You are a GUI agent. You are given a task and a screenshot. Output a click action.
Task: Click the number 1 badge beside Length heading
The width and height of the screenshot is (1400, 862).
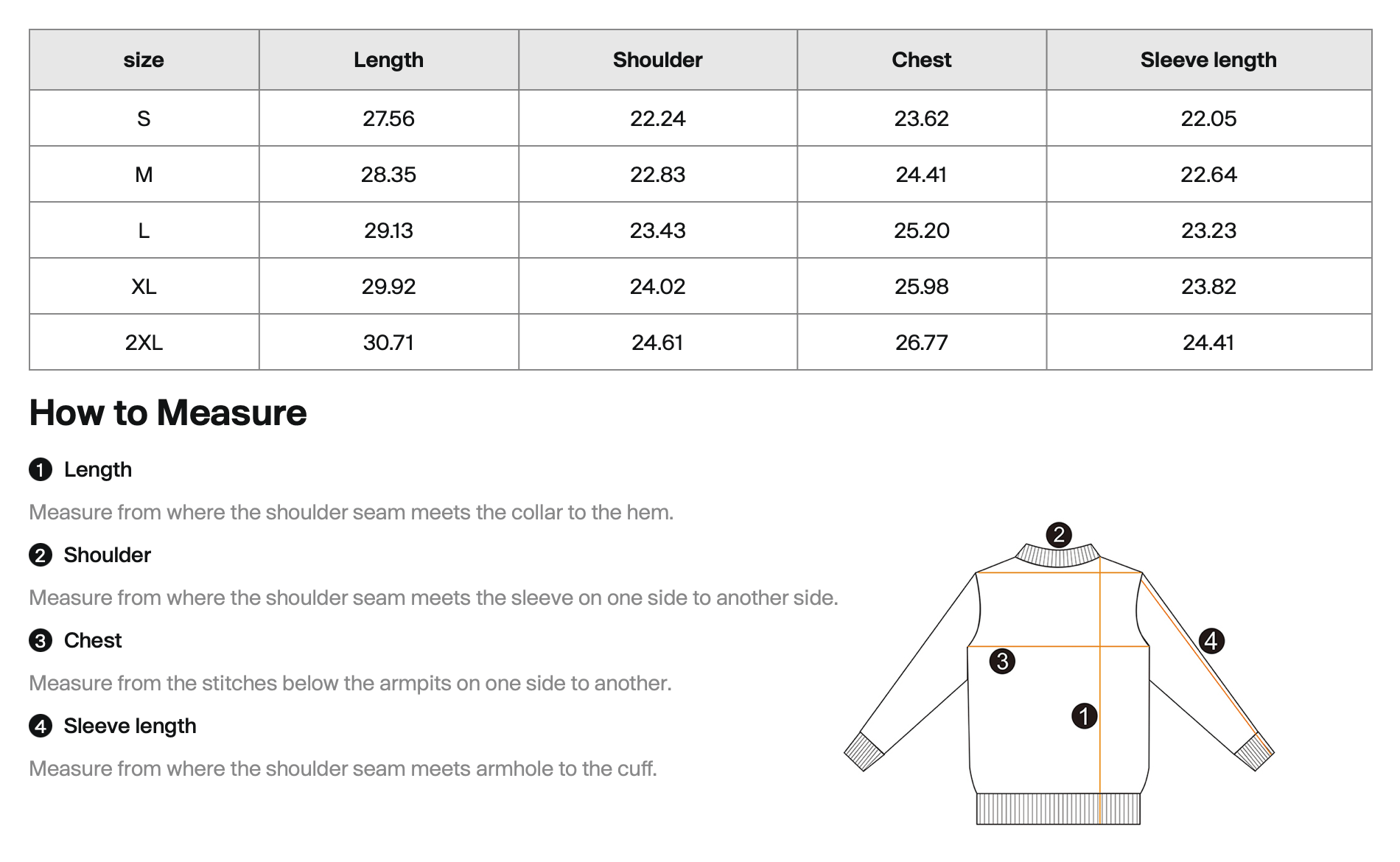tap(41, 470)
